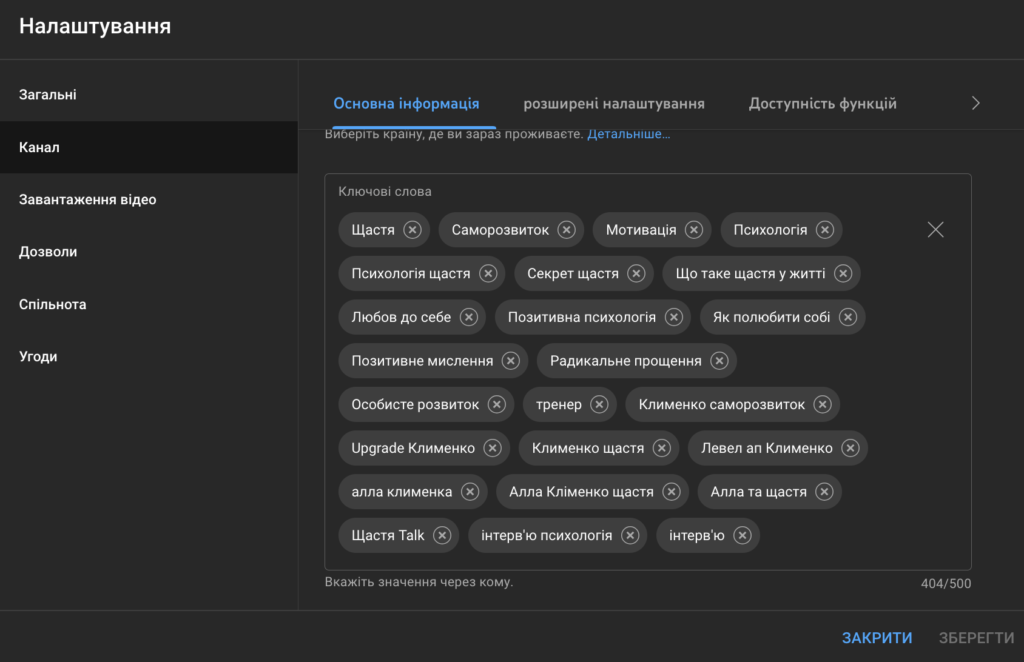Go to 'Завантаження відео' in the sidebar
Viewport: 1024px width, 662px height.
(x=88, y=200)
